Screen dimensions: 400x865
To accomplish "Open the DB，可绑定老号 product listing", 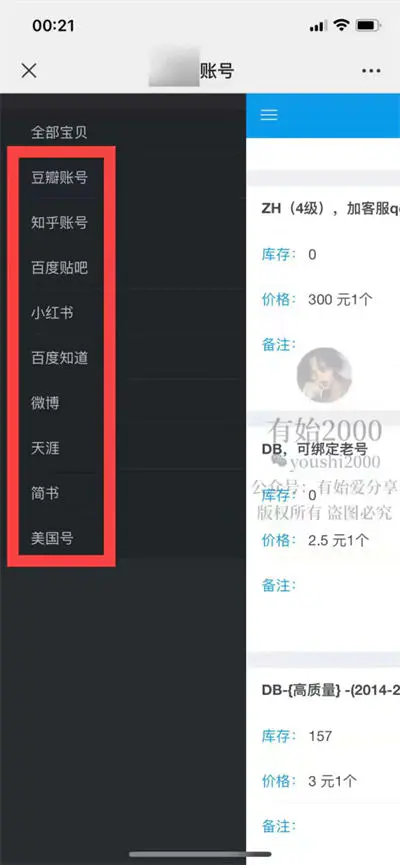I will [314, 449].
